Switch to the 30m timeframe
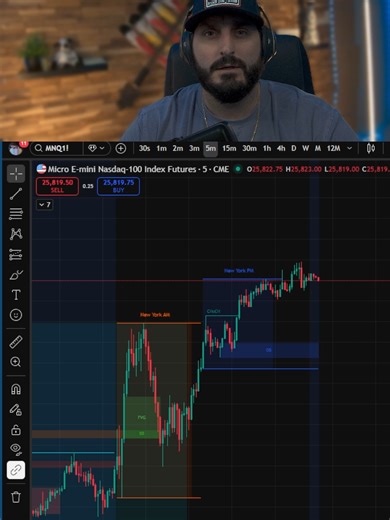390x520 pixels. [249, 148]
